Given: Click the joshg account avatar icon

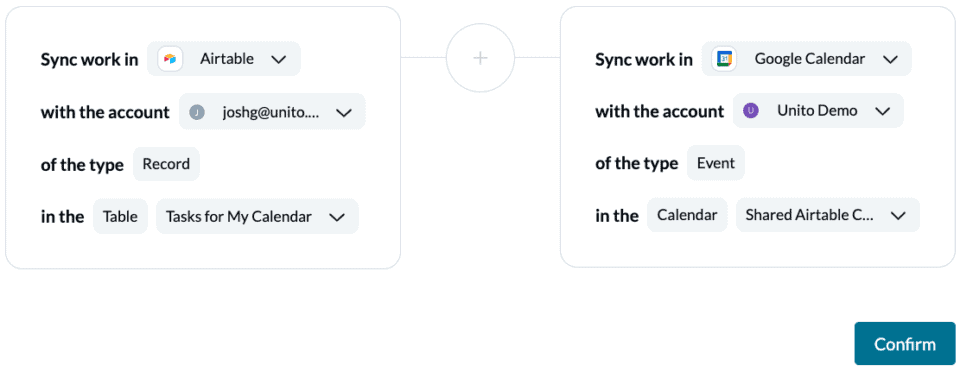Looking at the screenshot, I should (x=197, y=112).
